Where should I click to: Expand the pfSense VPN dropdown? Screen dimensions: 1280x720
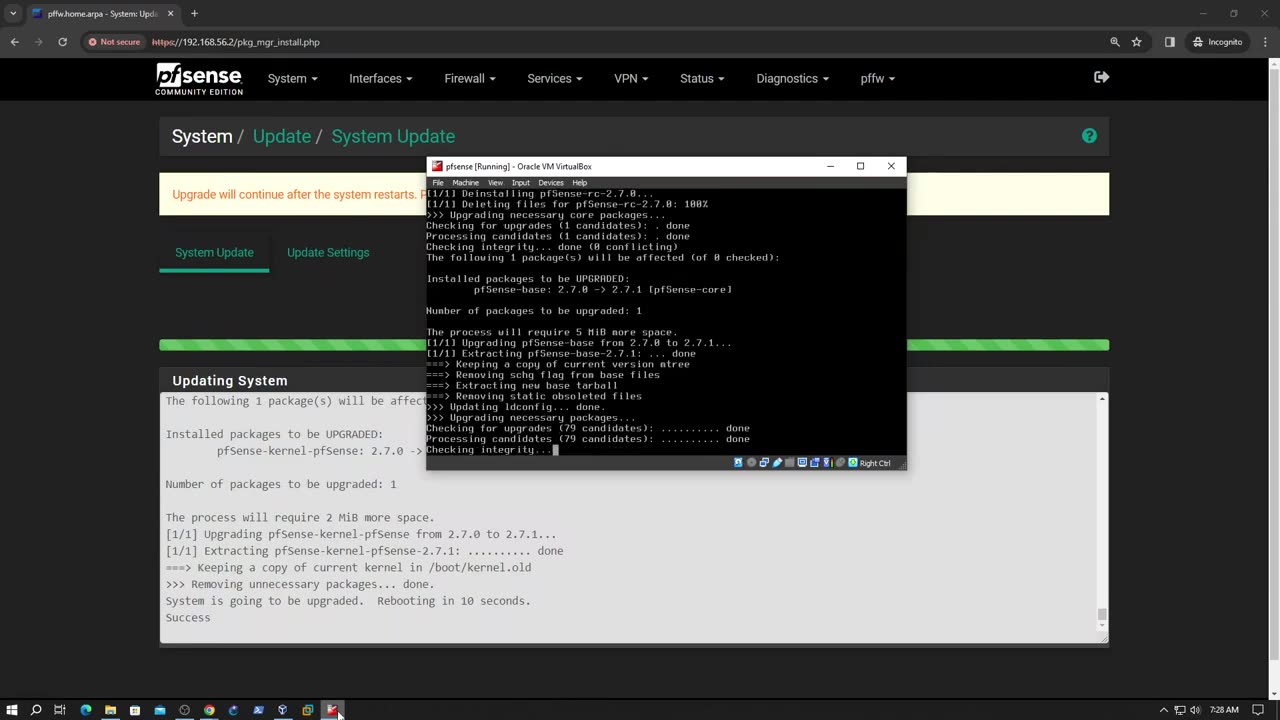631,79
